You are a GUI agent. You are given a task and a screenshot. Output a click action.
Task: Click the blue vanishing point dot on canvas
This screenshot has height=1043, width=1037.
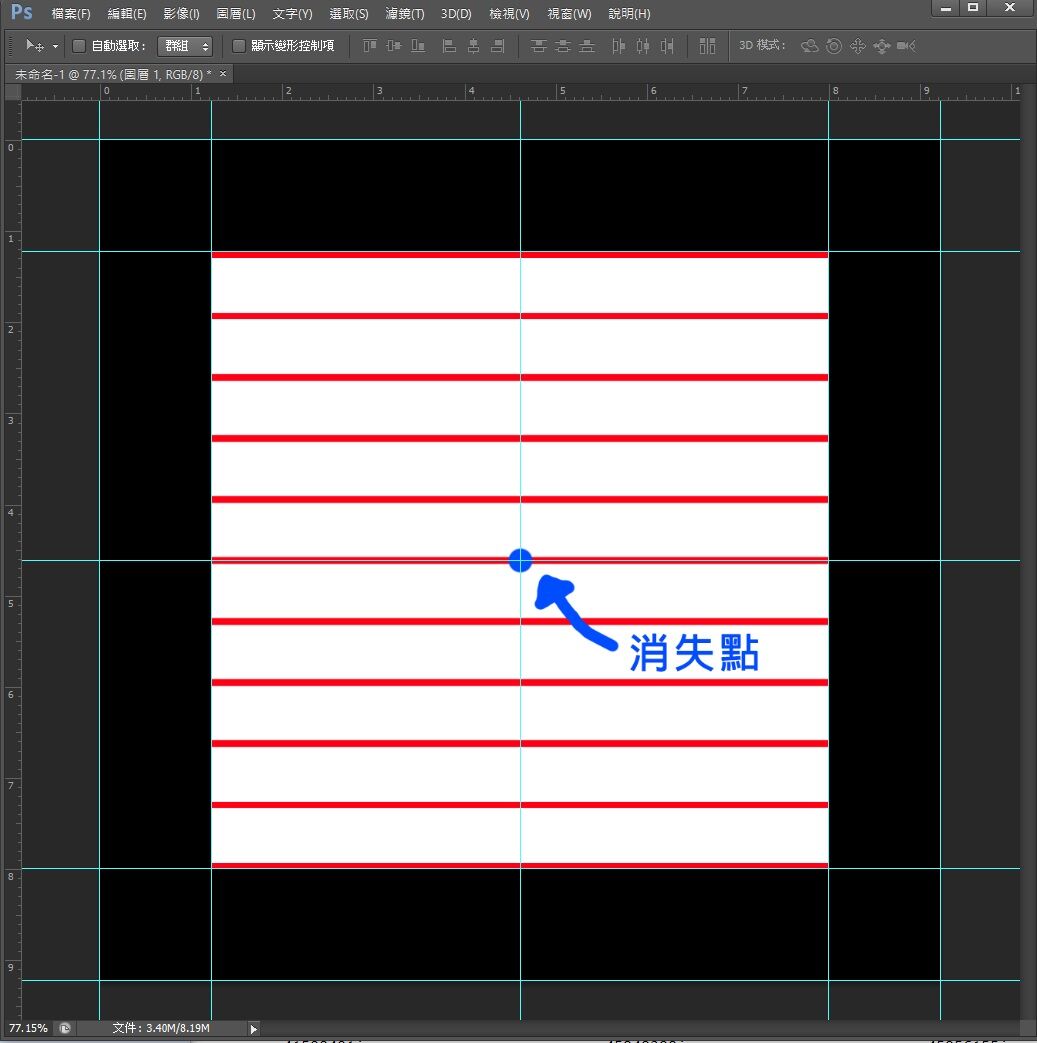coord(520,560)
